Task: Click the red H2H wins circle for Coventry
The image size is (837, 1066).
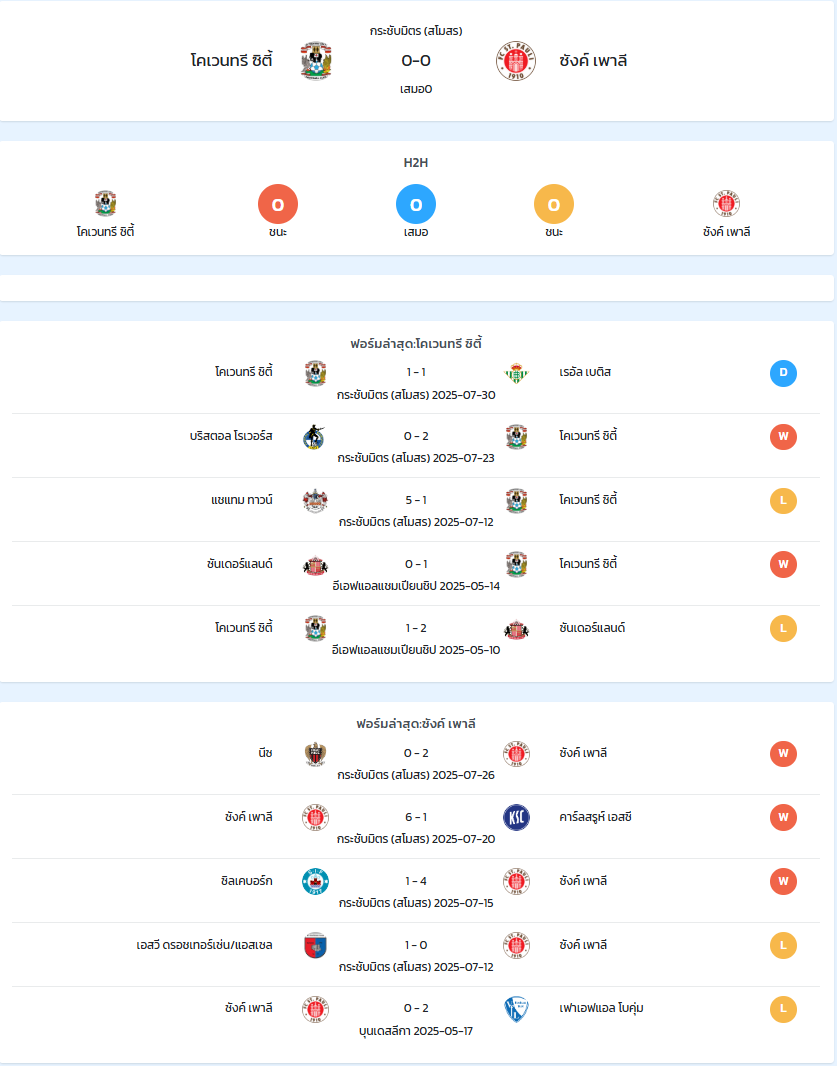Action: (x=278, y=204)
